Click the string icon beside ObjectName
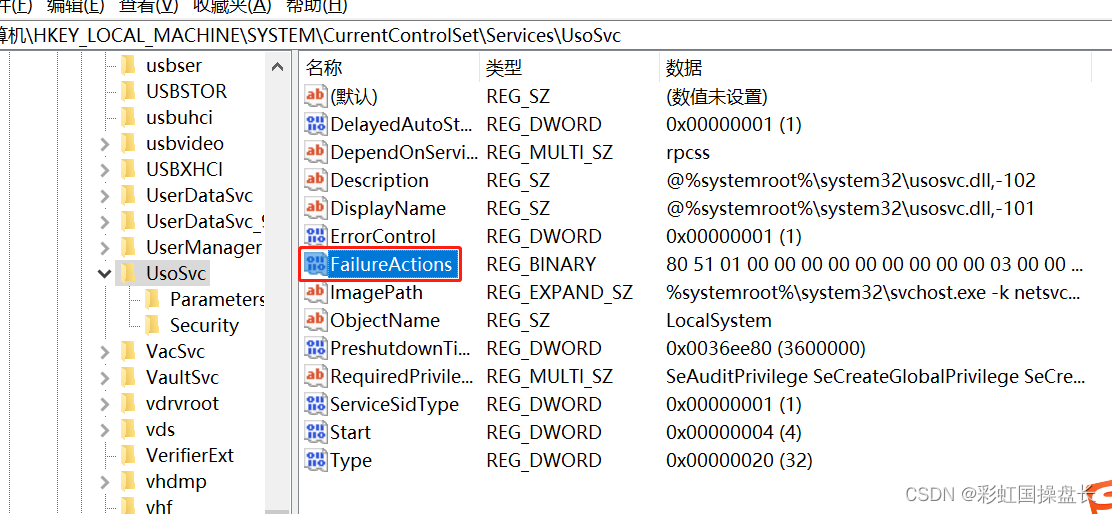 316,320
